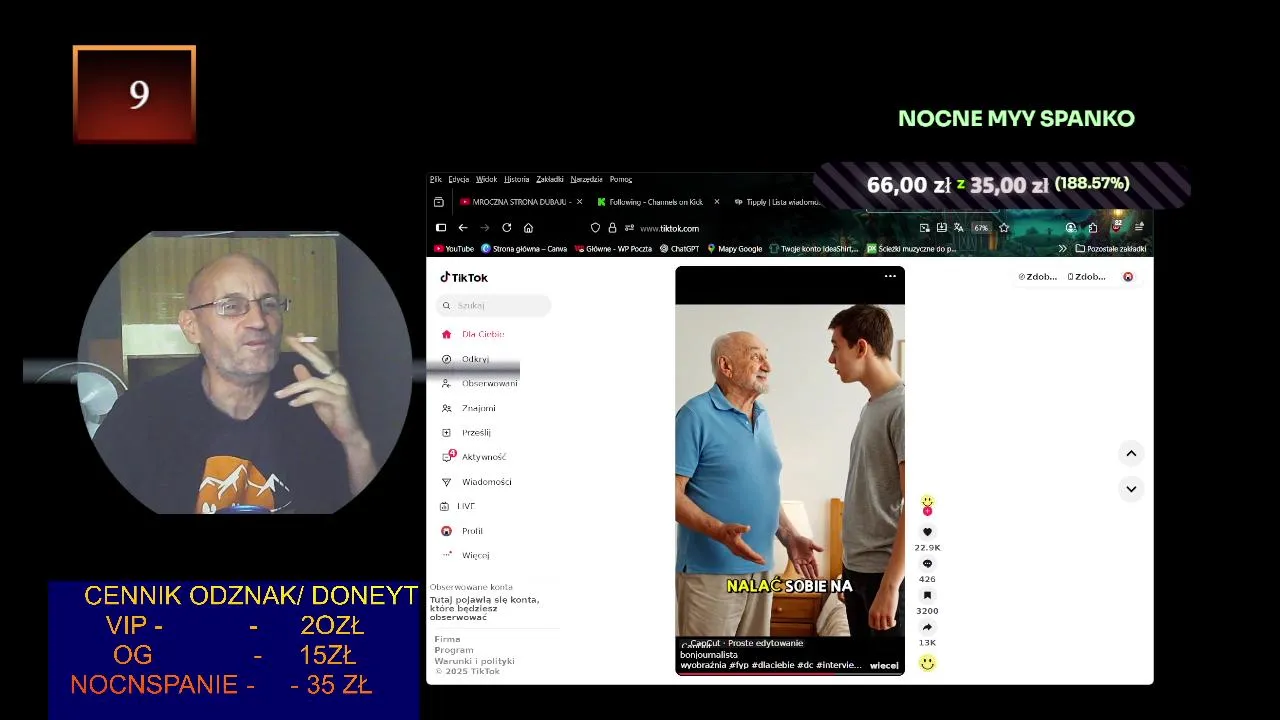Open the Narzędzia browser menu

tap(587, 179)
